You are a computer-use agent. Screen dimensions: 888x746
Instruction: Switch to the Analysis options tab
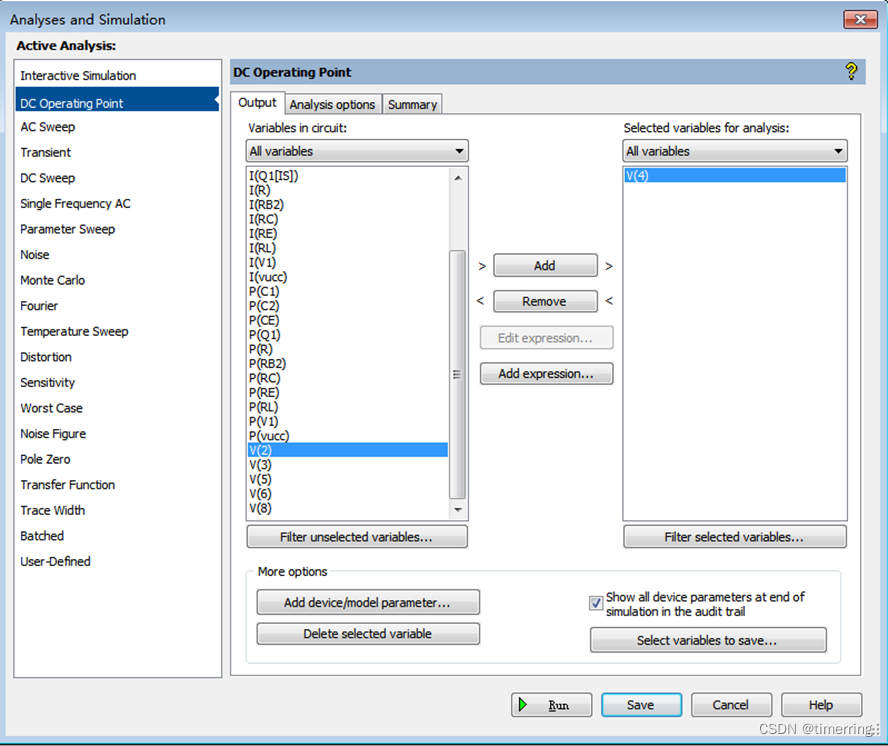[332, 104]
